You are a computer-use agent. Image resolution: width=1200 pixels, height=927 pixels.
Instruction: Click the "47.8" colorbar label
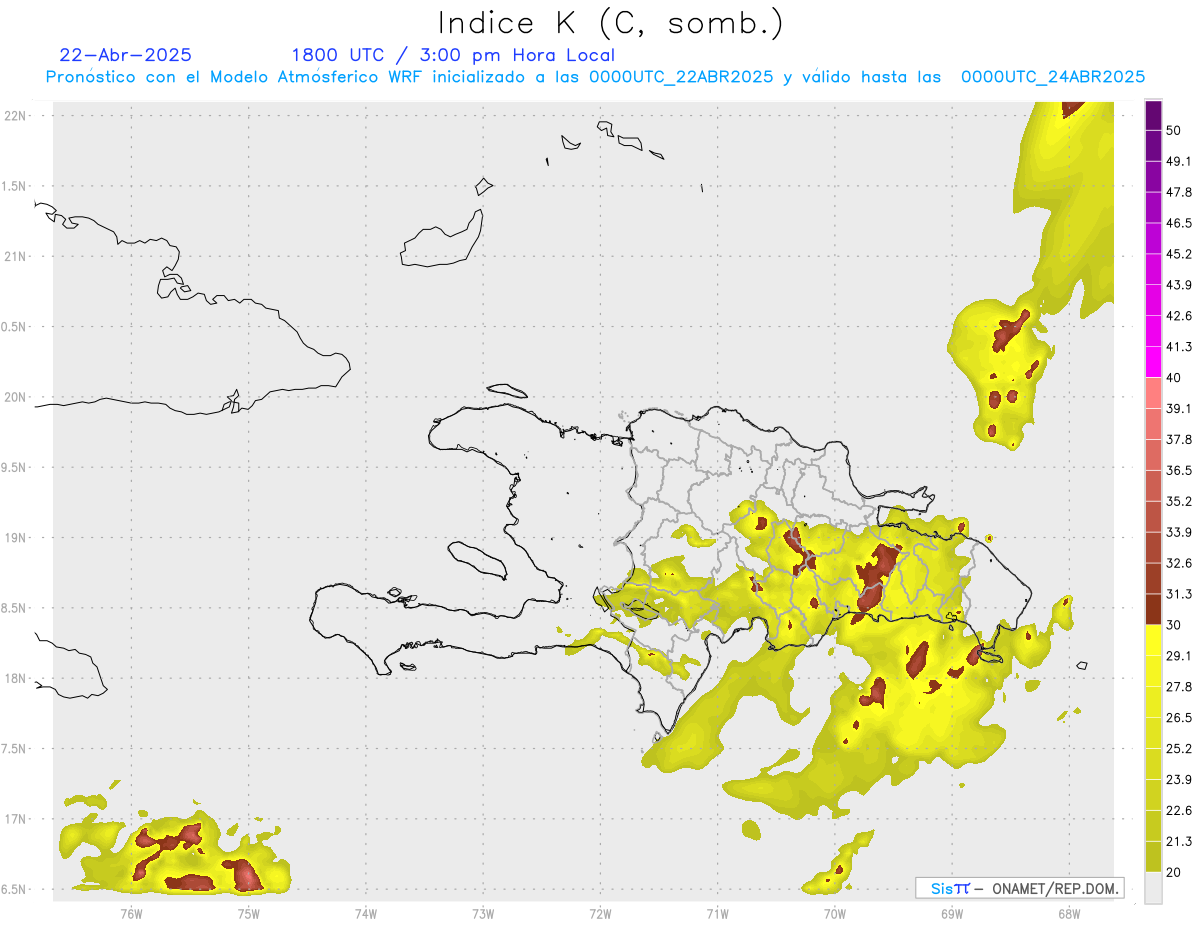(x=1179, y=192)
